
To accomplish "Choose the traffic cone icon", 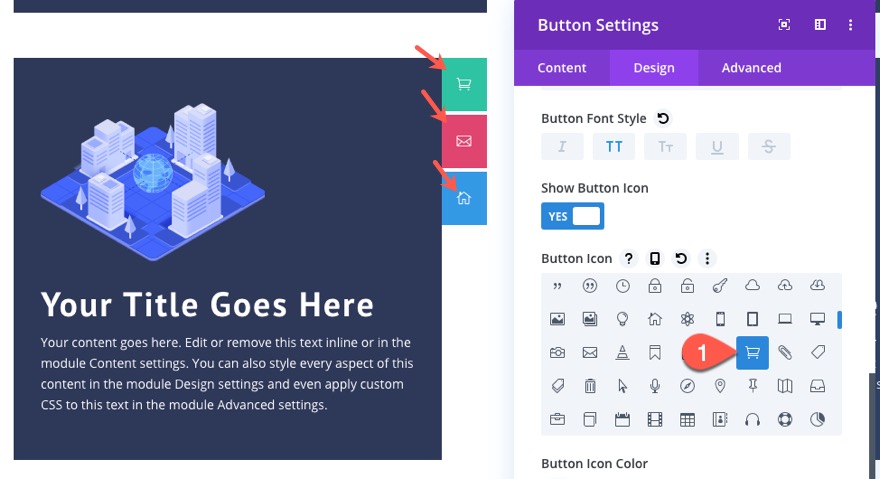I will tap(622, 353).
